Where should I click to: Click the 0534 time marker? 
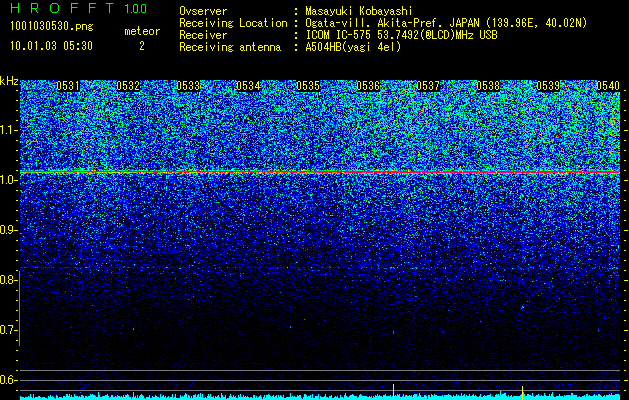[x=248, y=86]
